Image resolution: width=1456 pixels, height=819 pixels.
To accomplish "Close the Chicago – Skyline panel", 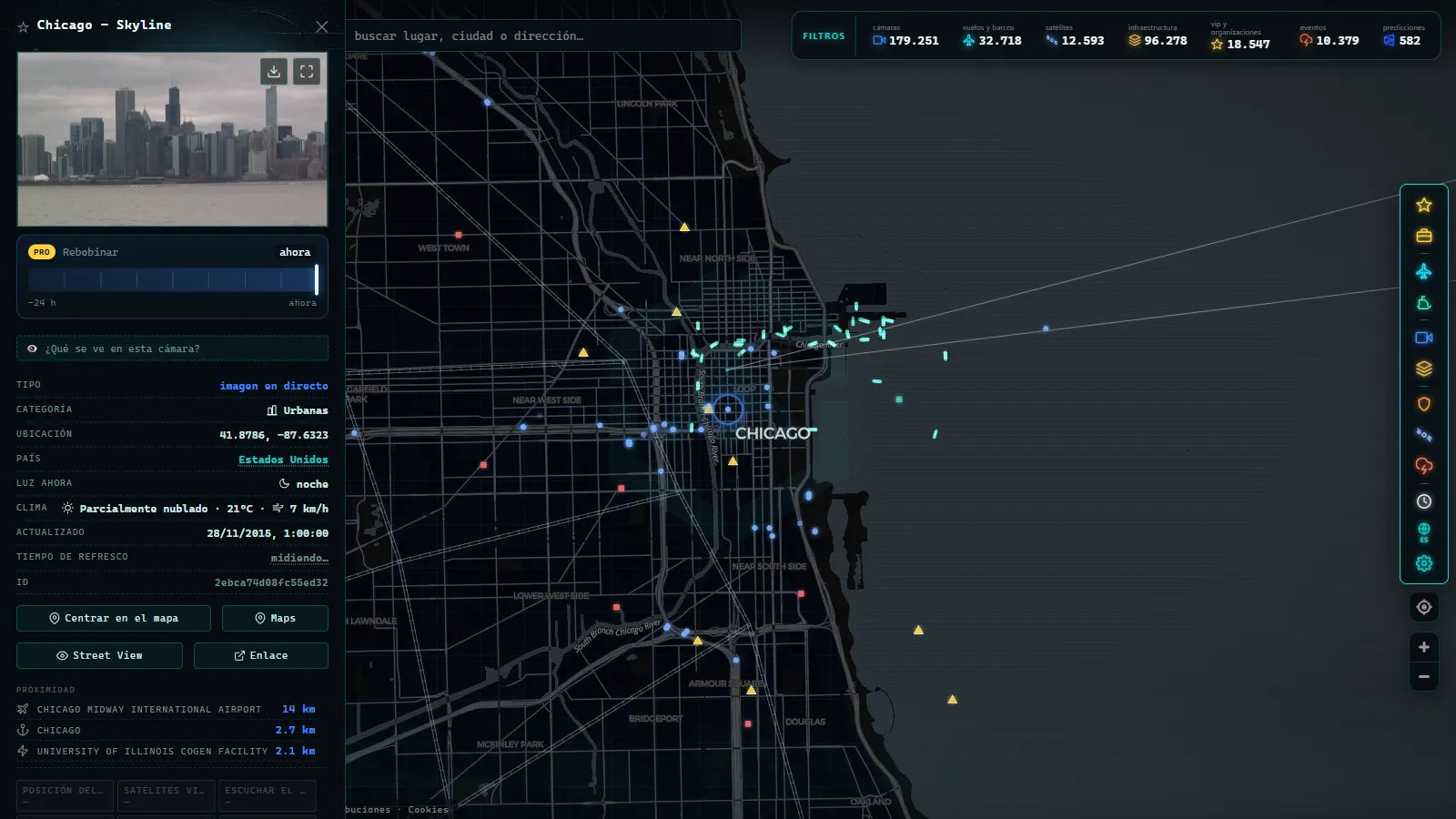I will click(321, 26).
